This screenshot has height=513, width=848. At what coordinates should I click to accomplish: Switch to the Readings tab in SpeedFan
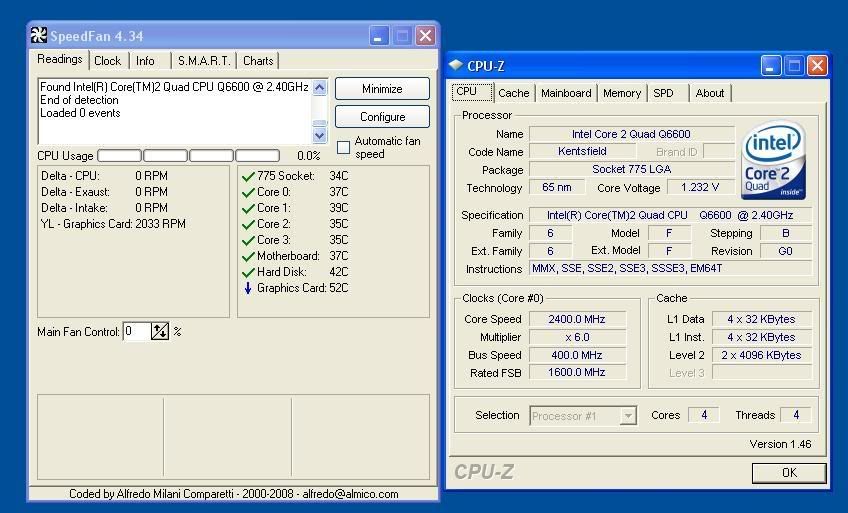(60, 59)
